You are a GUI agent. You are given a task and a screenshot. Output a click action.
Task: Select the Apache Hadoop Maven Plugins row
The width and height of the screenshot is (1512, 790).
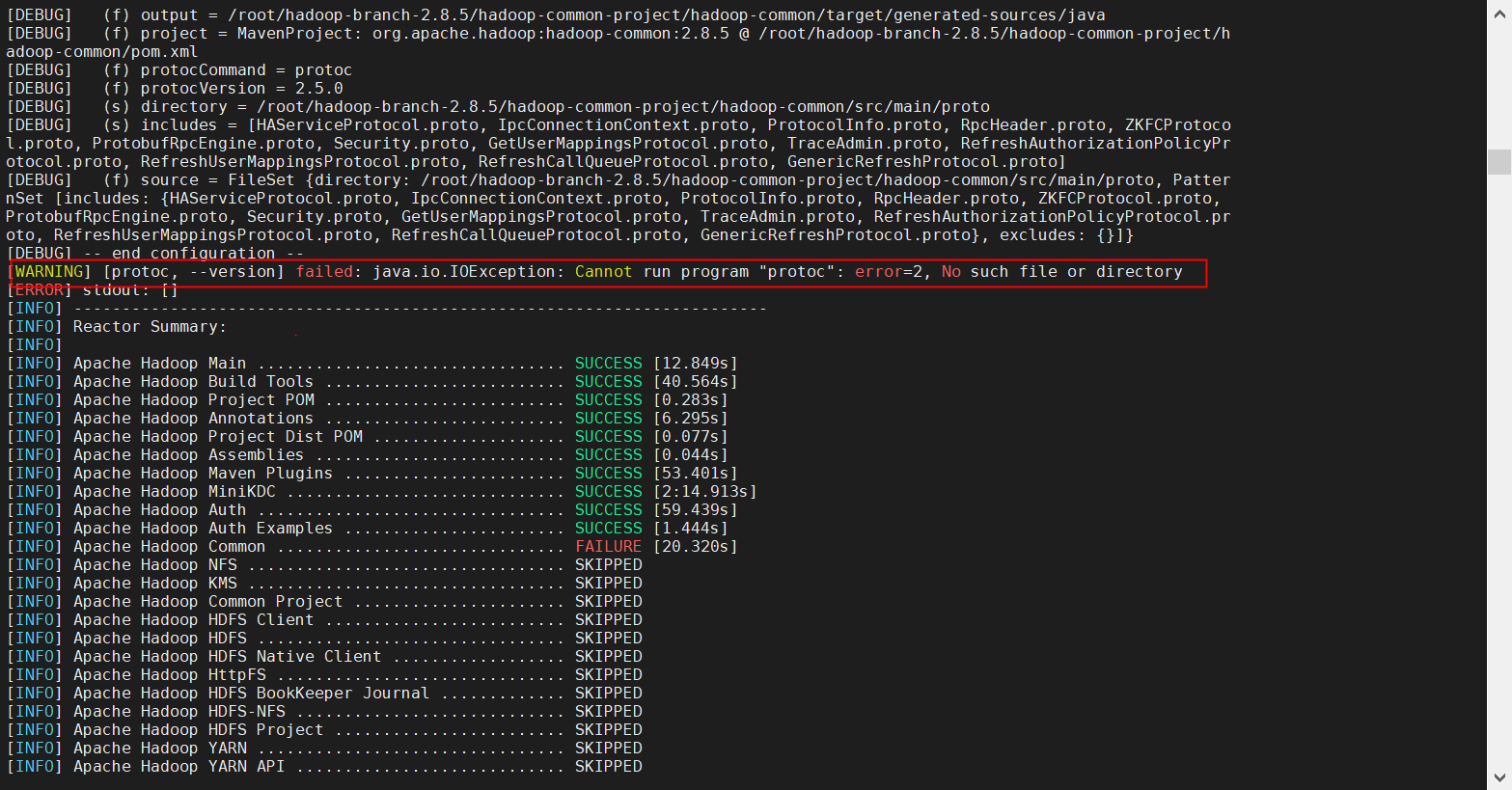point(372,474)
